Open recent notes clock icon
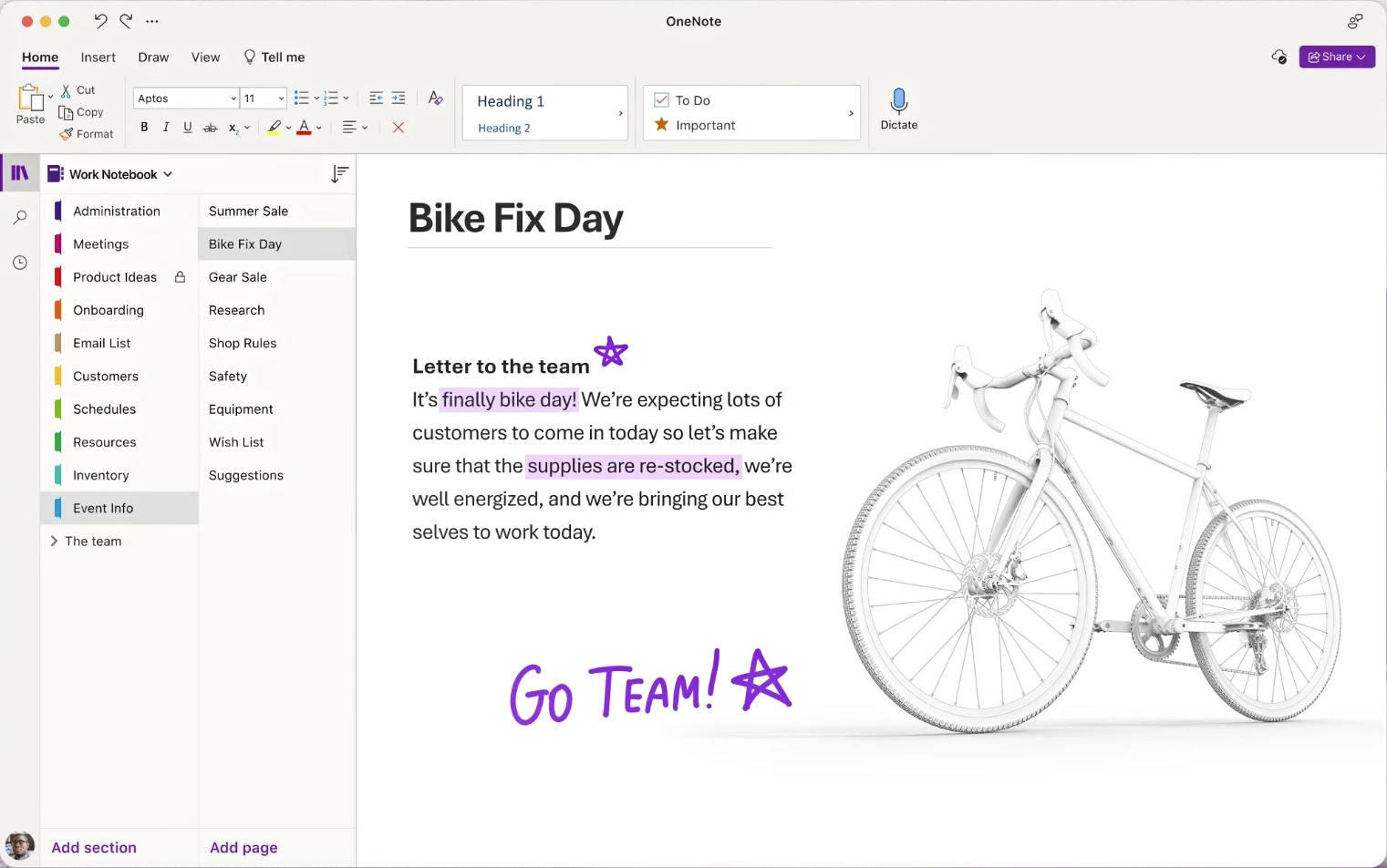Screen dimensions: 1387x868 (x=20, y=263)
